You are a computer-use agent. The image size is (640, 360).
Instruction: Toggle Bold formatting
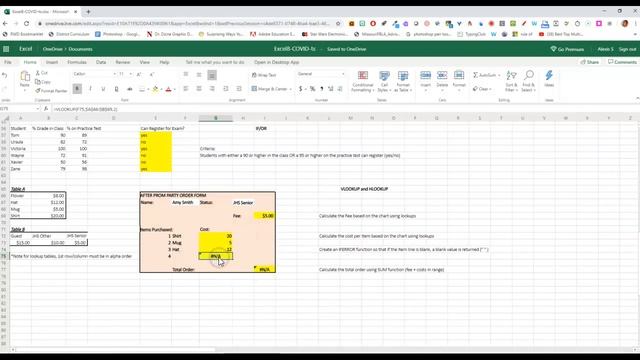tap(77, 89)
